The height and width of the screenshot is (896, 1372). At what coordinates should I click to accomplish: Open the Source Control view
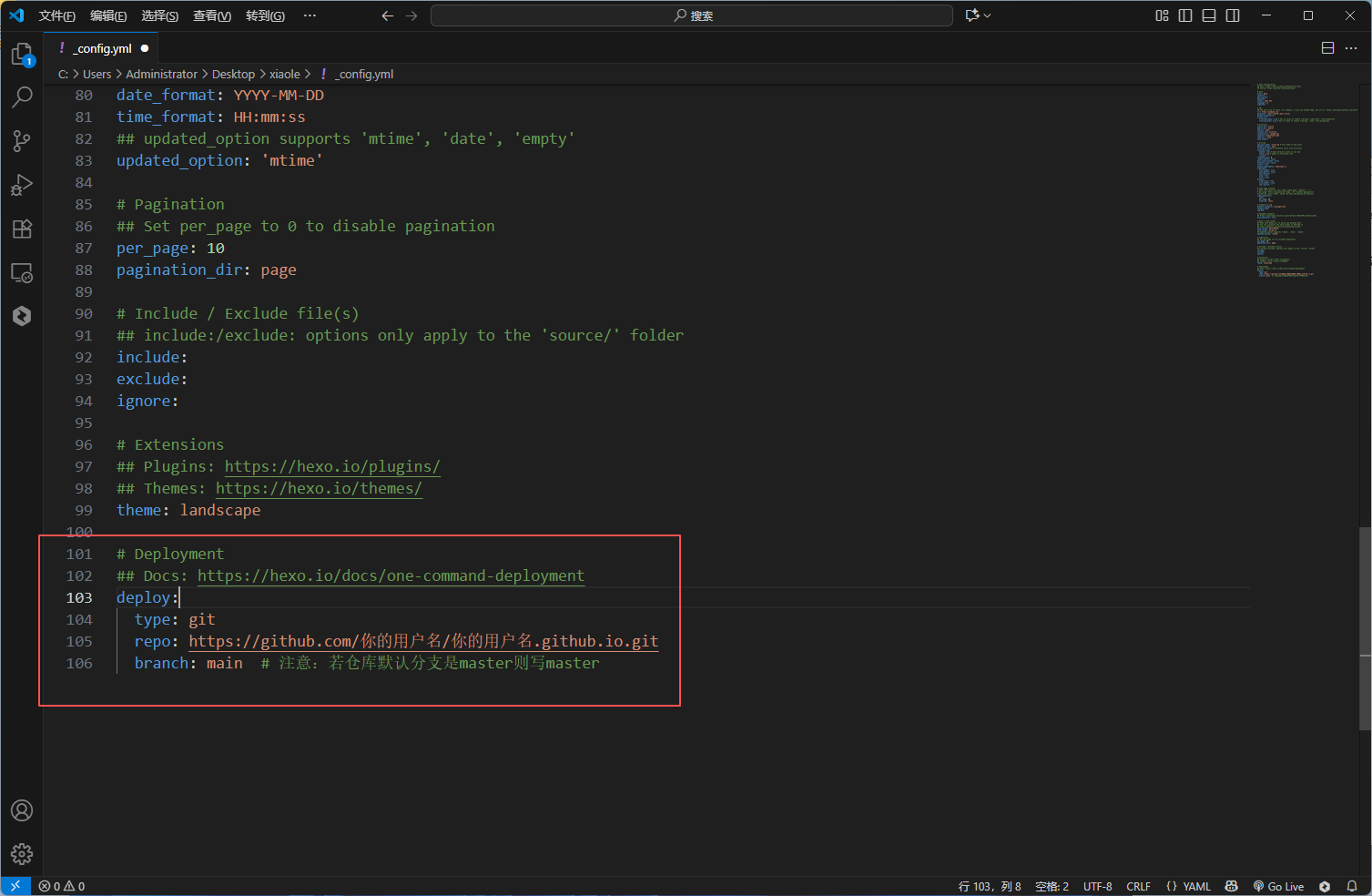22,140
